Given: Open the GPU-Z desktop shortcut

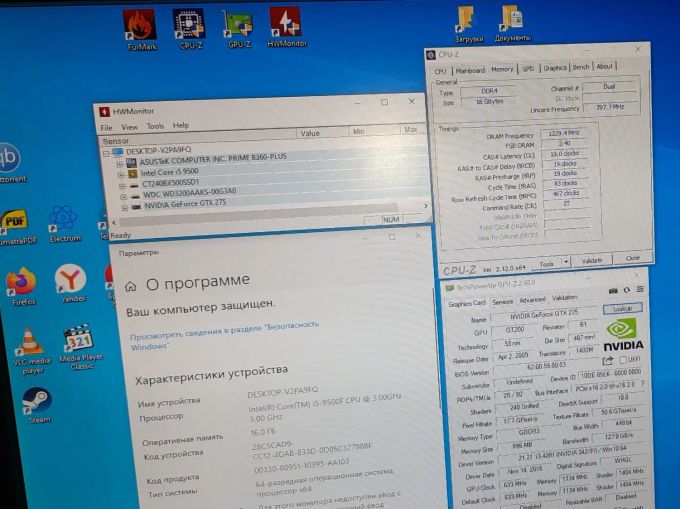Looking at the screenshot, I should [238, 28].
